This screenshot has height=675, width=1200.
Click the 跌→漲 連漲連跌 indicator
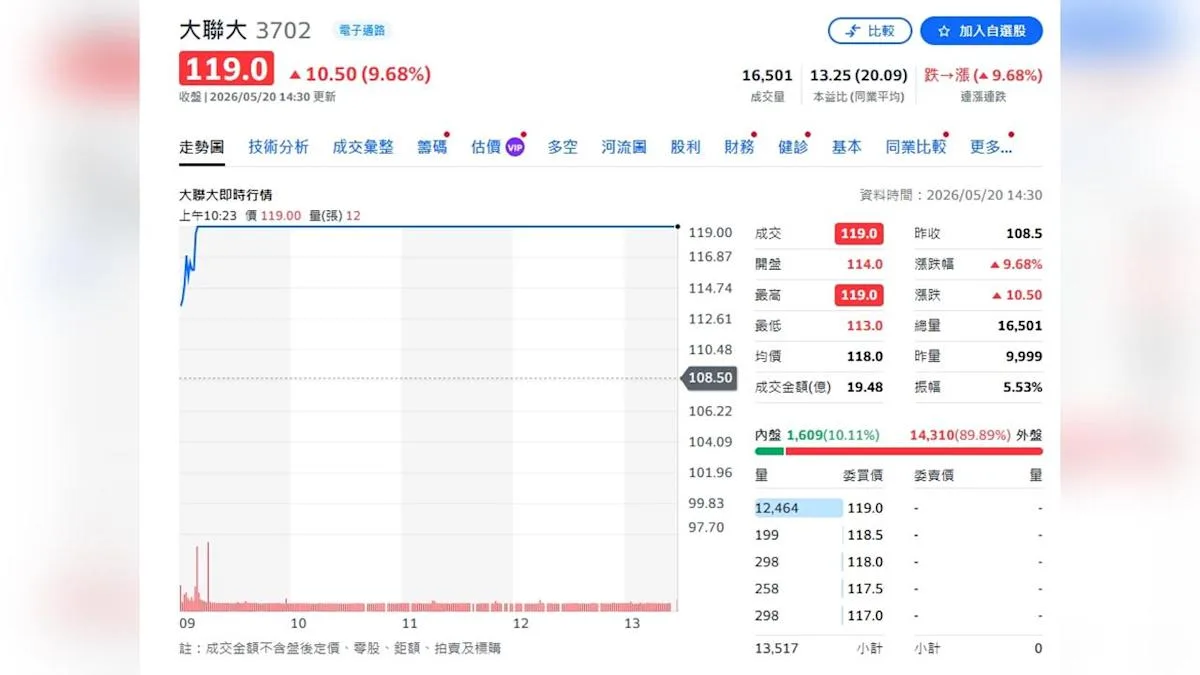983,75
